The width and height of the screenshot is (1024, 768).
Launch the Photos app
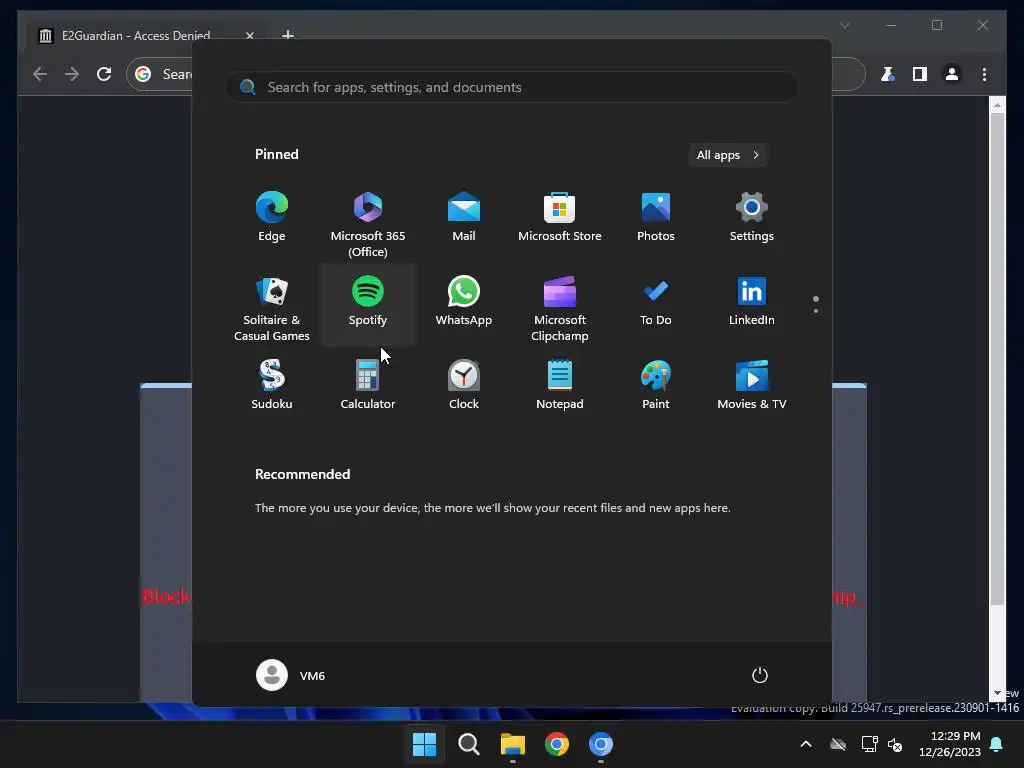656,217
